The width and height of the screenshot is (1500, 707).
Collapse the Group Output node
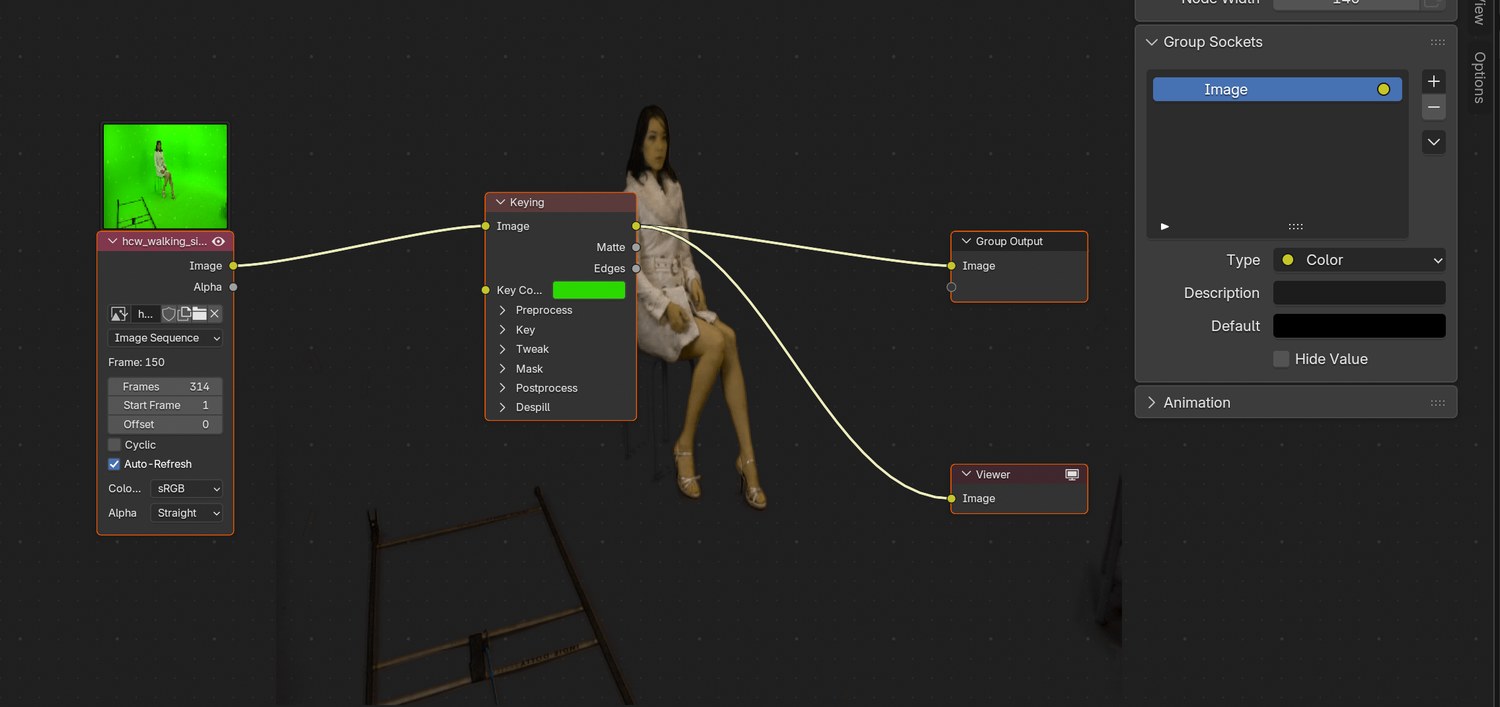click(966, 241)
